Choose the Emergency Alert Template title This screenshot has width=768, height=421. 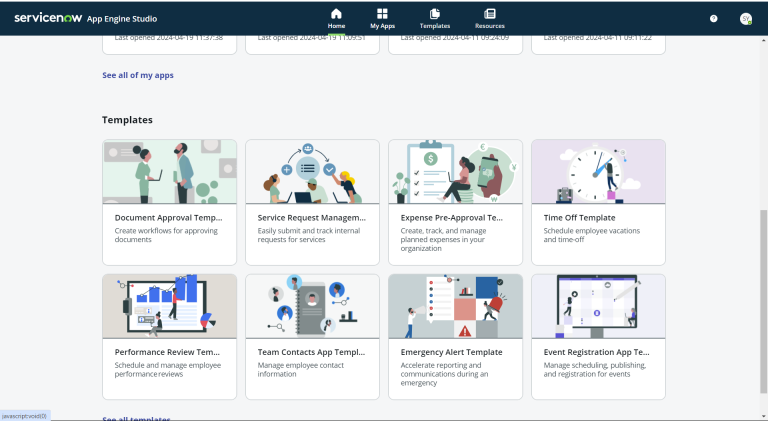(452, 352)
